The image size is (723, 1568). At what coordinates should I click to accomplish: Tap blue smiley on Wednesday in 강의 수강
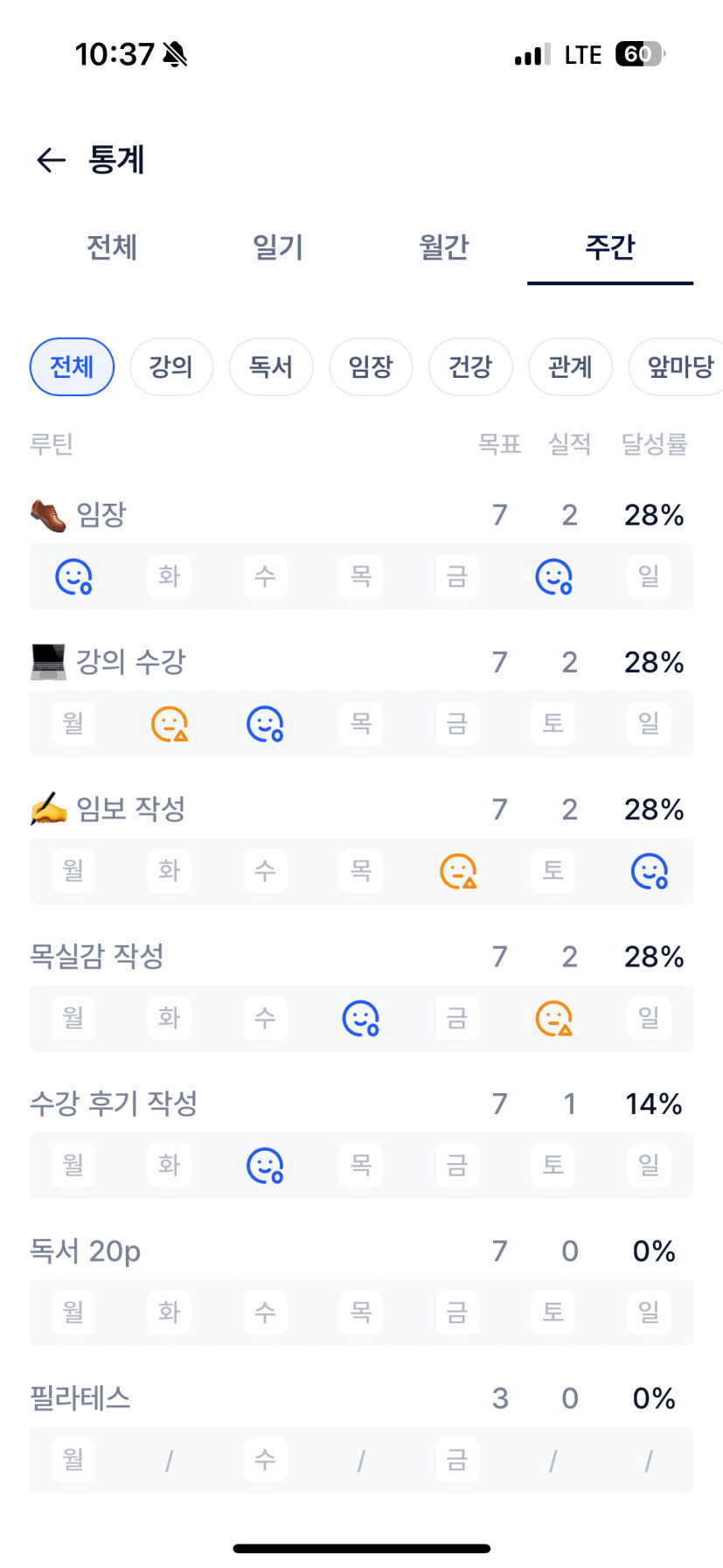point(265,724)
